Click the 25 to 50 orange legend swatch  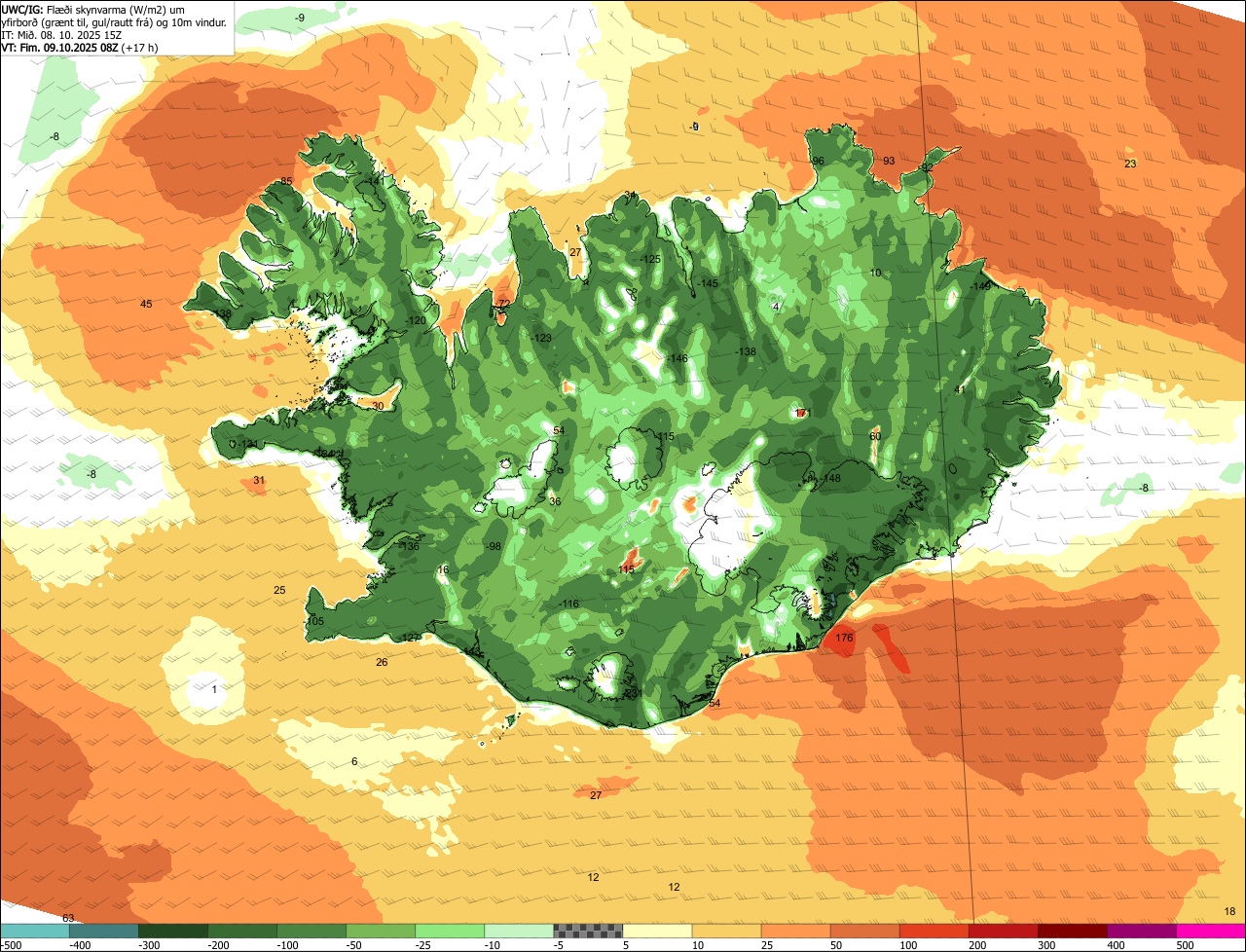pyautogui.click(x=795, y=931)
